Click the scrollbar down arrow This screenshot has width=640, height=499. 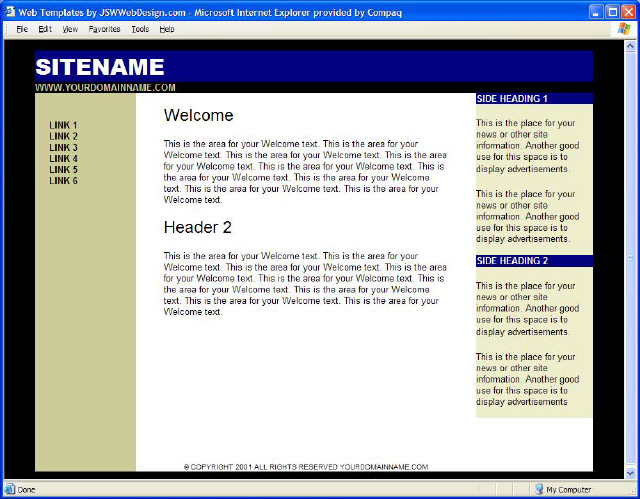click(x=630, y=473)
